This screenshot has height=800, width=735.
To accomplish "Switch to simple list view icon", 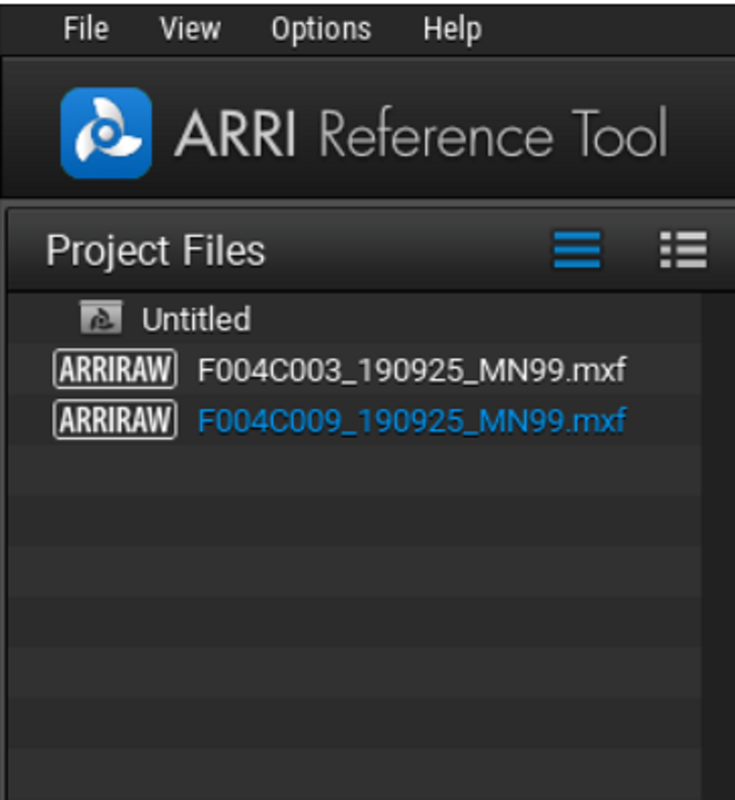I will [577, 249].
